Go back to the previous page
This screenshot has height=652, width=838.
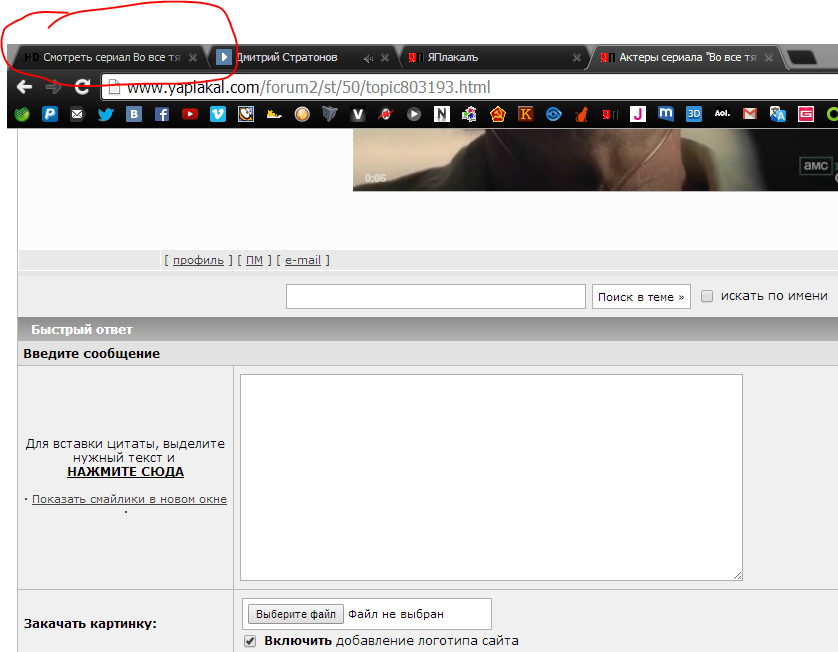coord(25,87)
